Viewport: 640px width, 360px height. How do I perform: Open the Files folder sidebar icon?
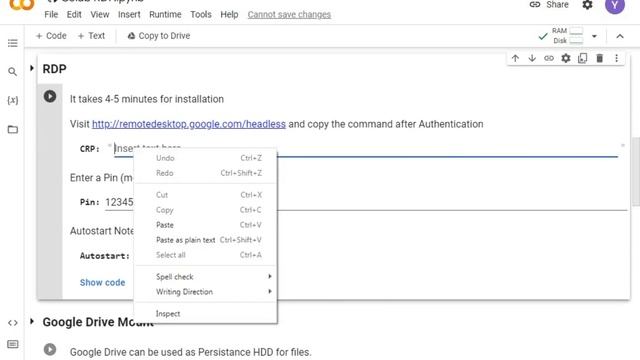click(13, 129)
